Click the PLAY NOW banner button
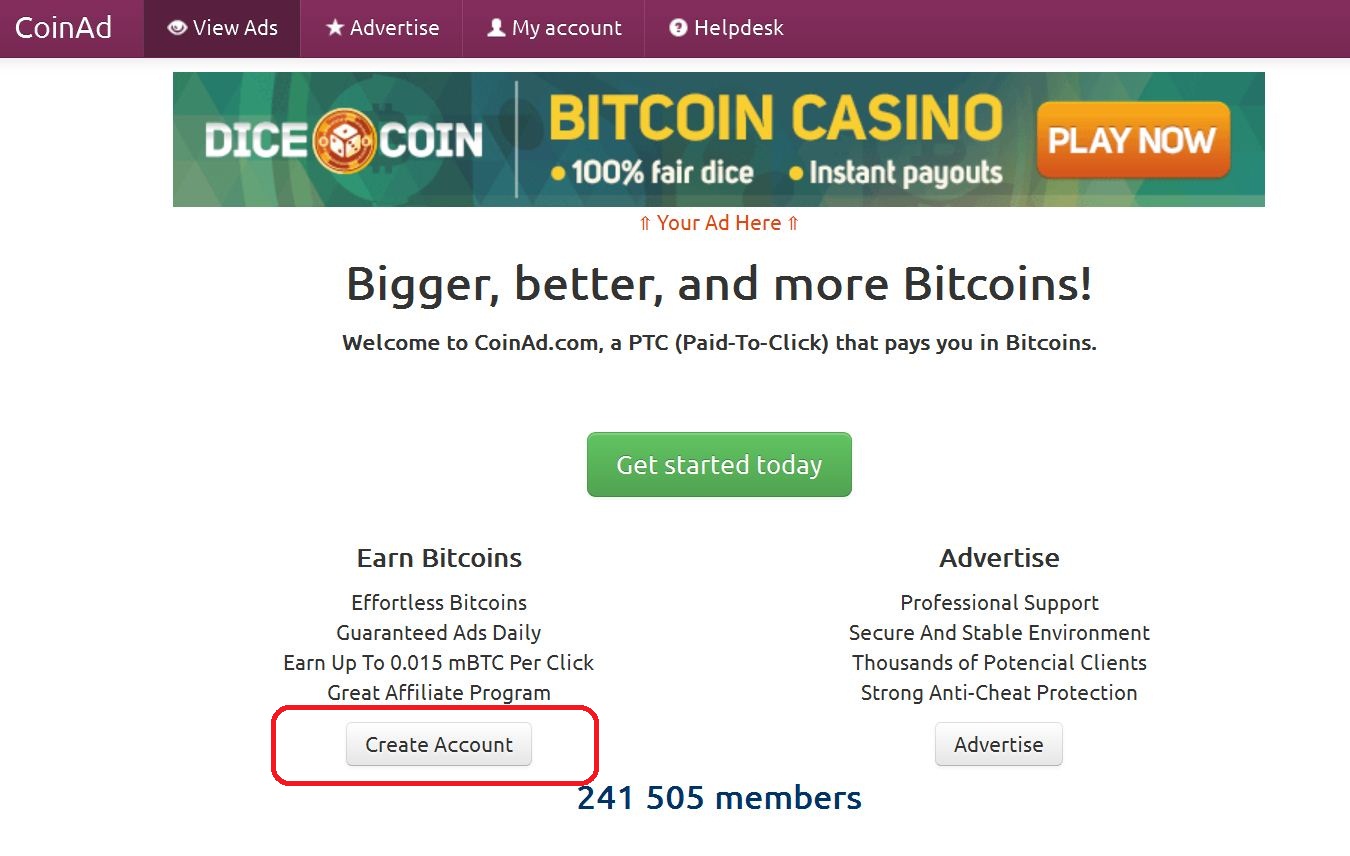The width and height of the screenshot is (1350, 856). click(1133, 140)
